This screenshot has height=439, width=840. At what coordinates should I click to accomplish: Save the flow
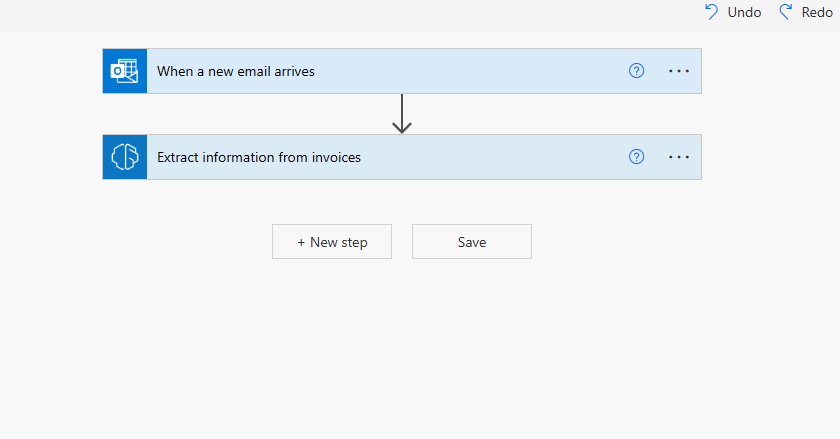click(472, 242)
